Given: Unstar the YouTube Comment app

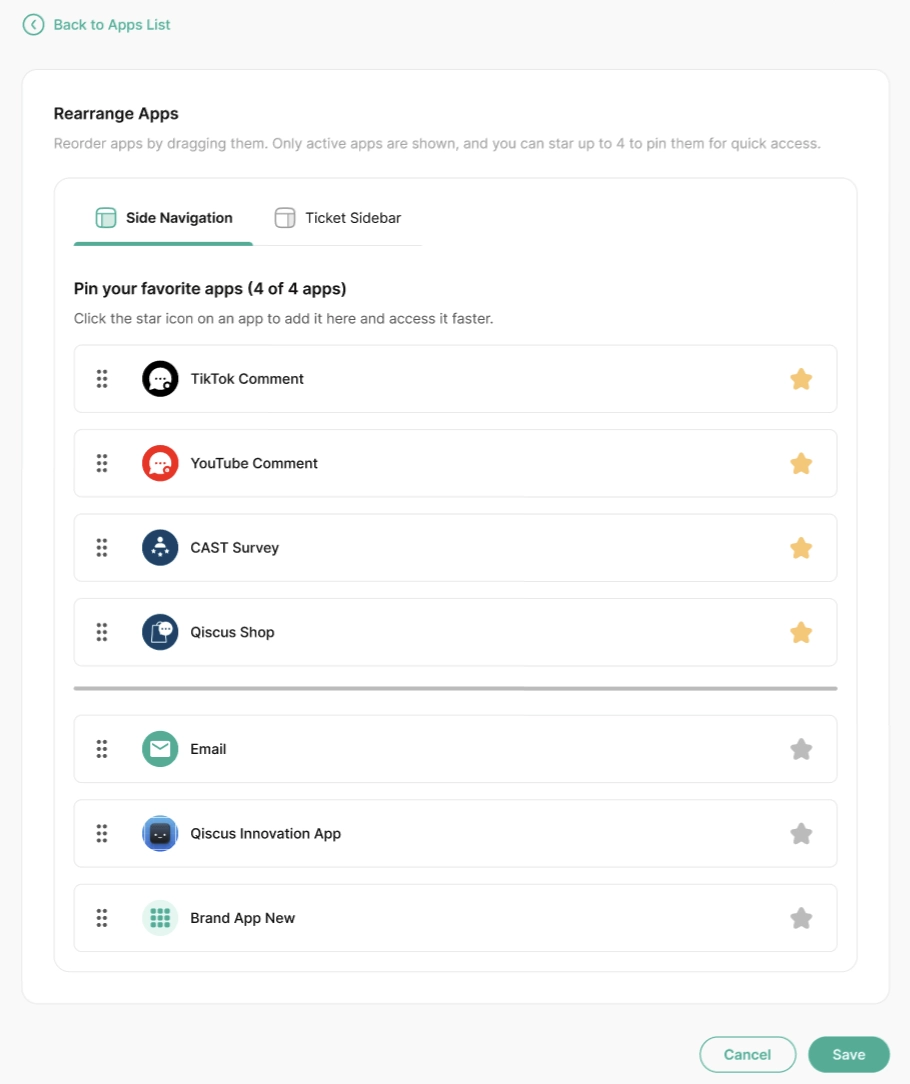Looking at the screenshot, I should point(801,463).
